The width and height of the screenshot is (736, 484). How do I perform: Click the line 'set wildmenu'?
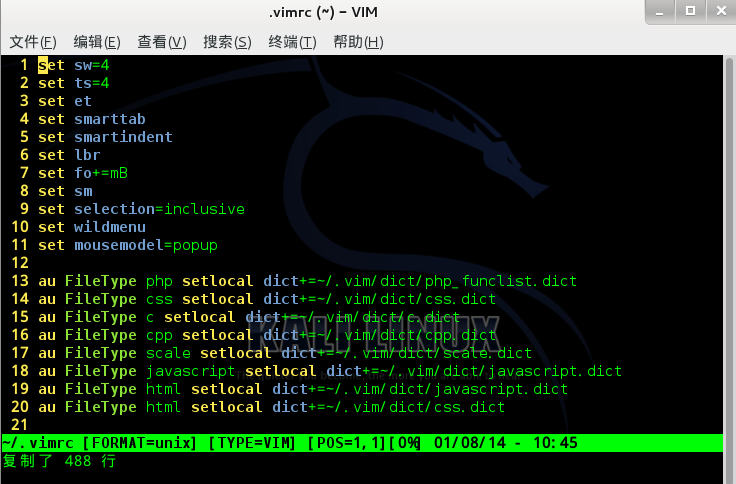pyautogui.click(x=92, y=227)
